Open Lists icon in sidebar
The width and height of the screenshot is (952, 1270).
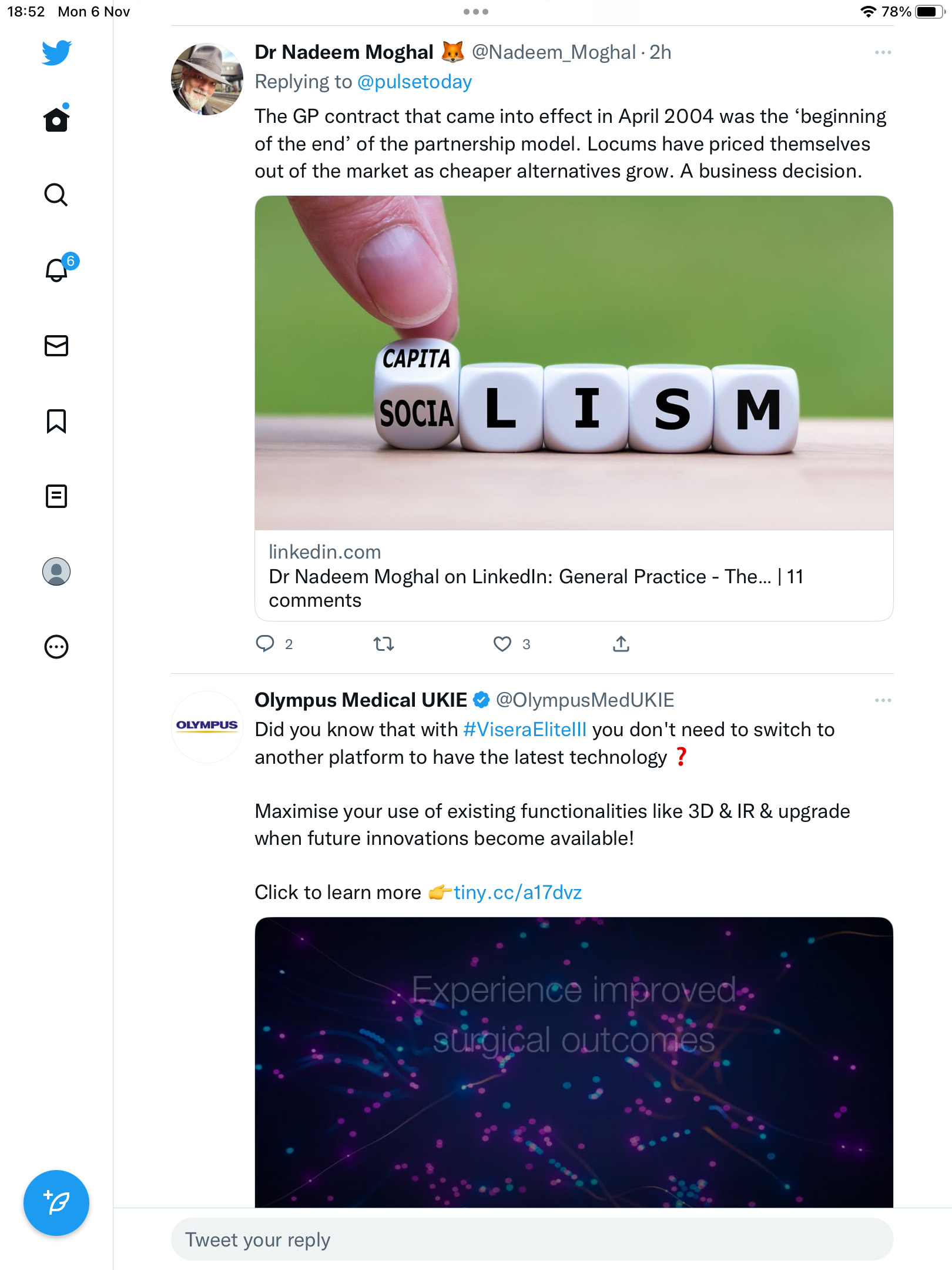coord(56,496)
